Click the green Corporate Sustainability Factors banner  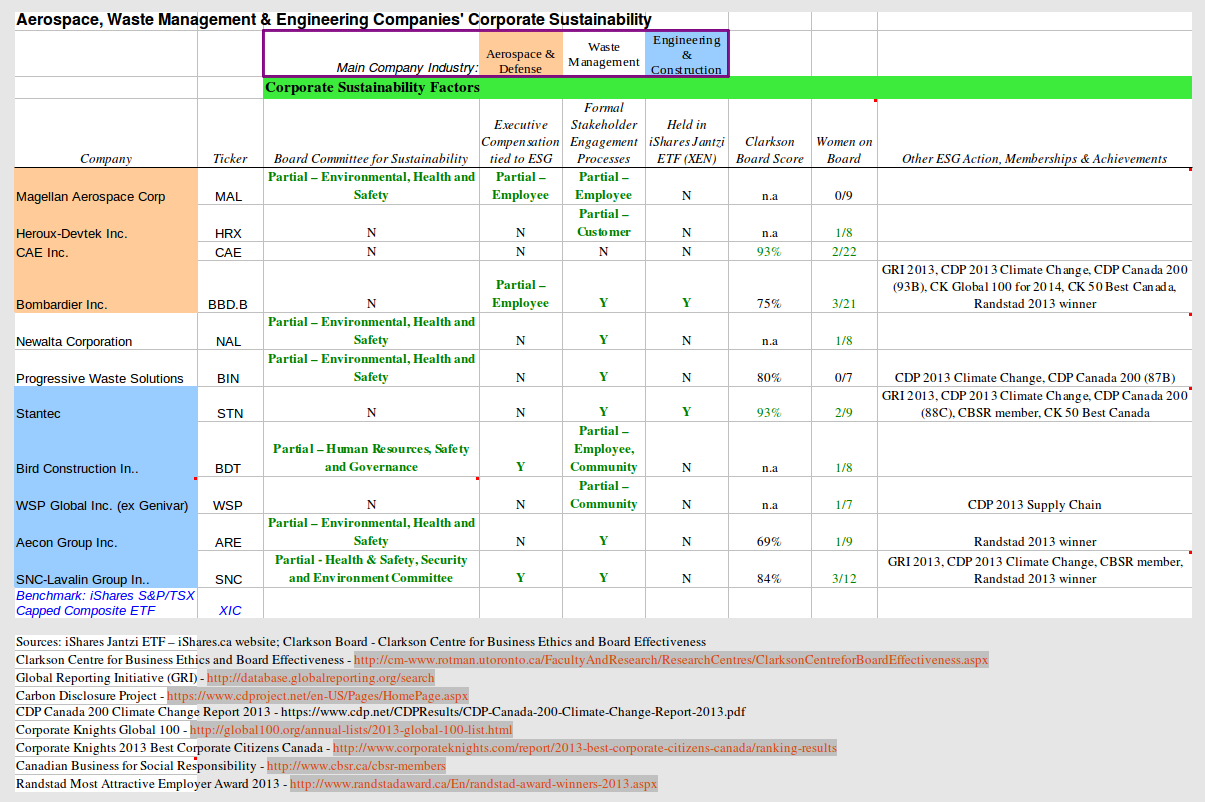[x=727, y=88]
